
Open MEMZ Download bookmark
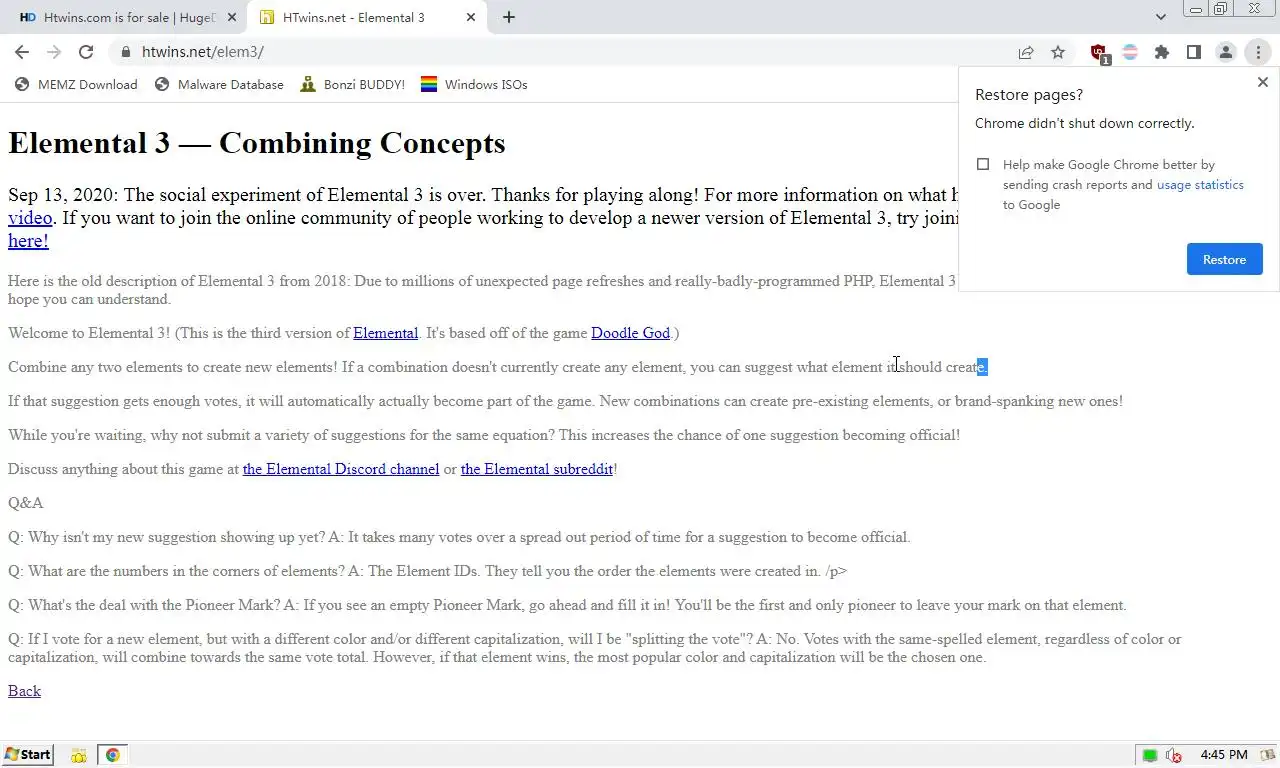pyautogui.click(x=76, y=85)
